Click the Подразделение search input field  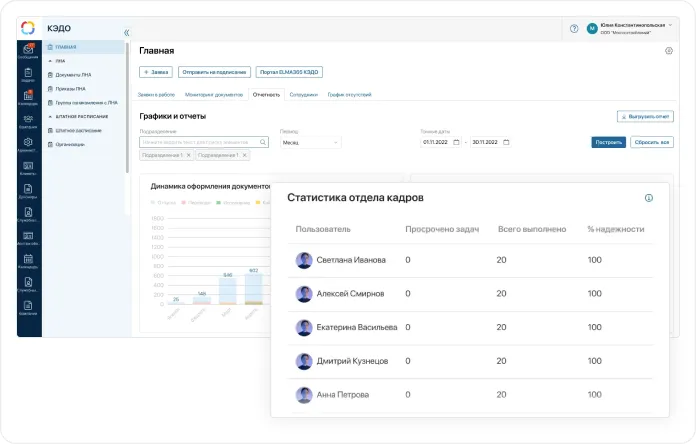point(204,142)
